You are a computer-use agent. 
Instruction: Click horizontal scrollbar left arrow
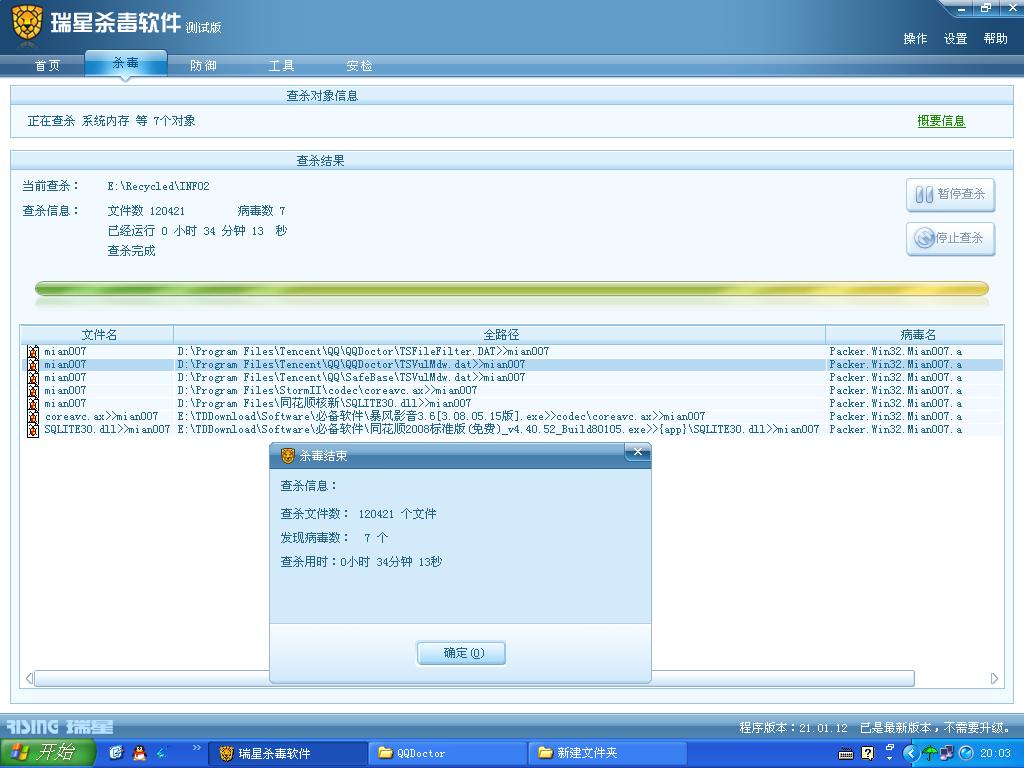coord(29,679)
